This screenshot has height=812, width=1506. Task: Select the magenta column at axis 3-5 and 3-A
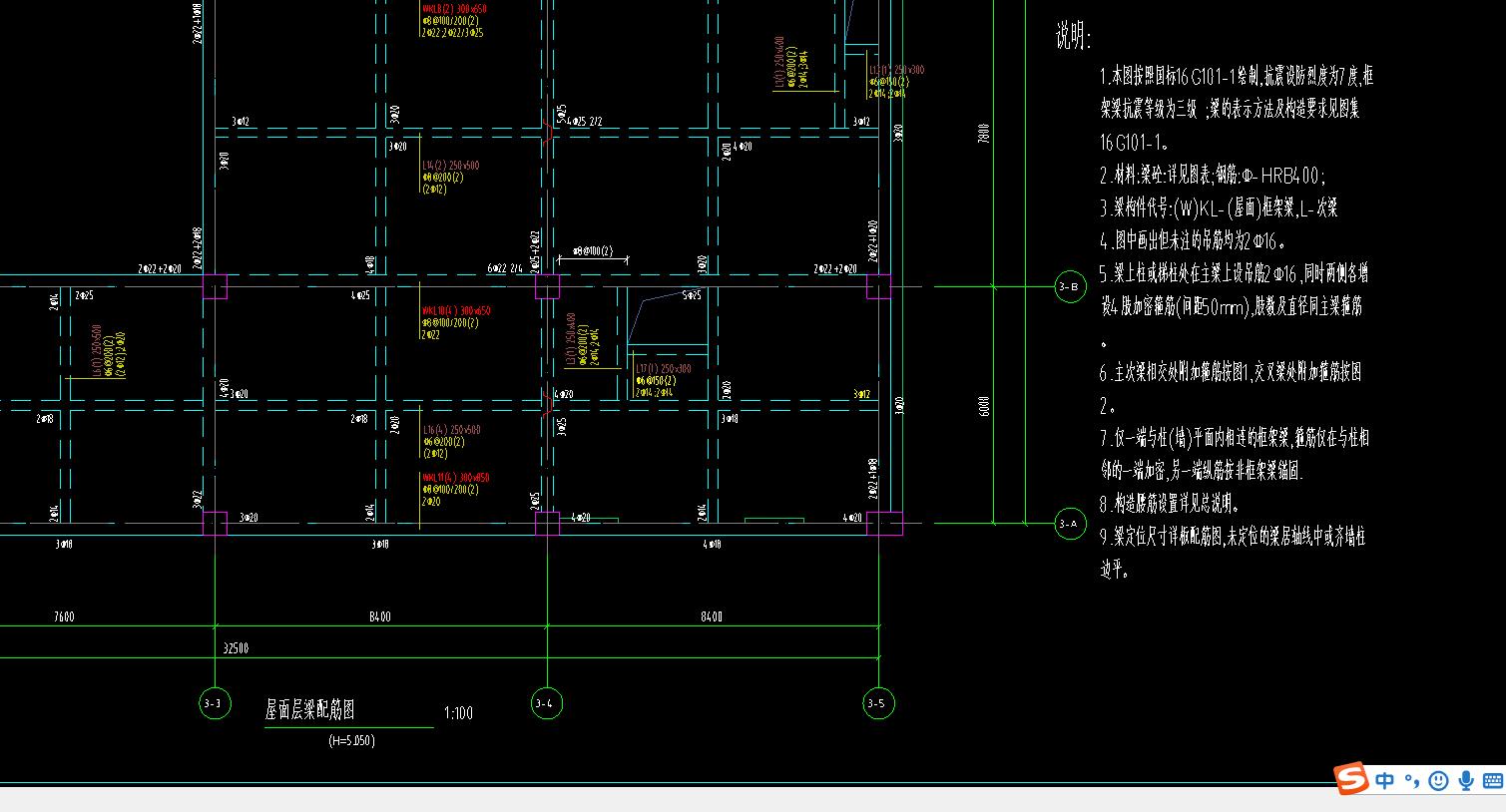tap(884, 524)
